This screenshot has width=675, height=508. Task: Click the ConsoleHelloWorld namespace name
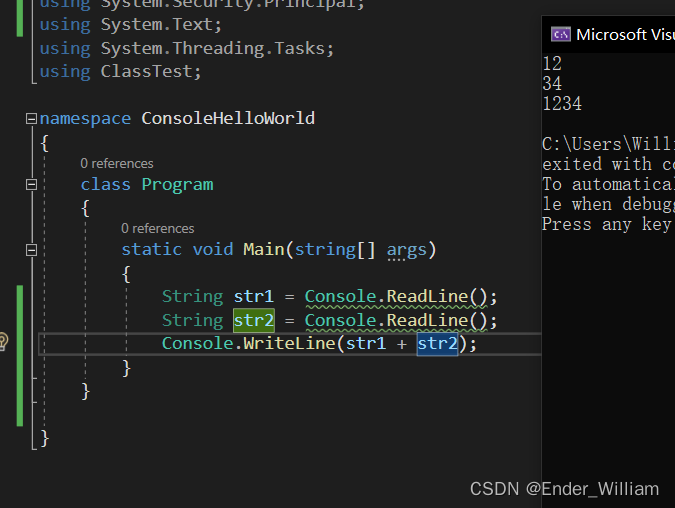click(228, 118)
